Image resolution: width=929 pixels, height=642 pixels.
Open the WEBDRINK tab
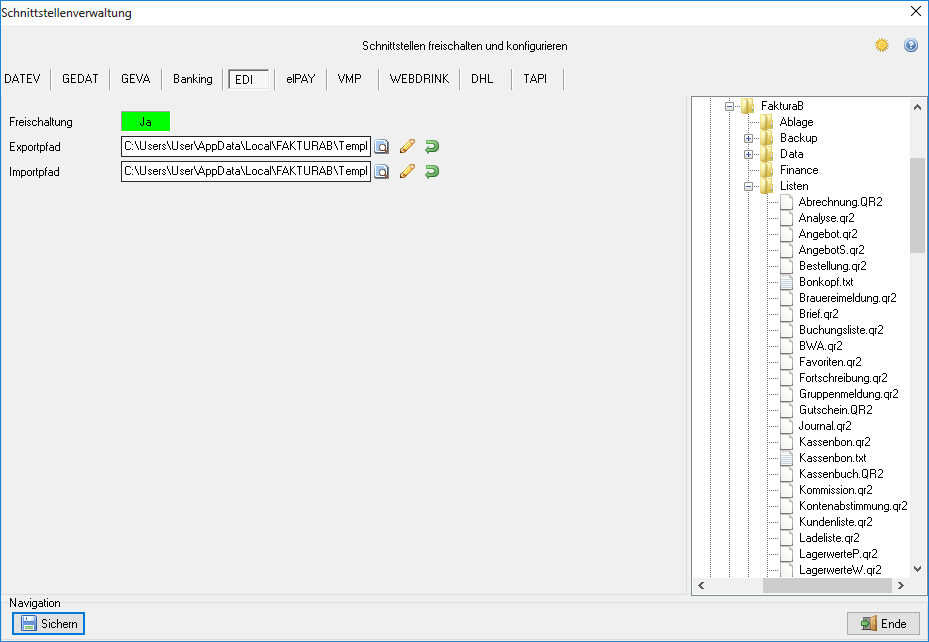(419, 79)
